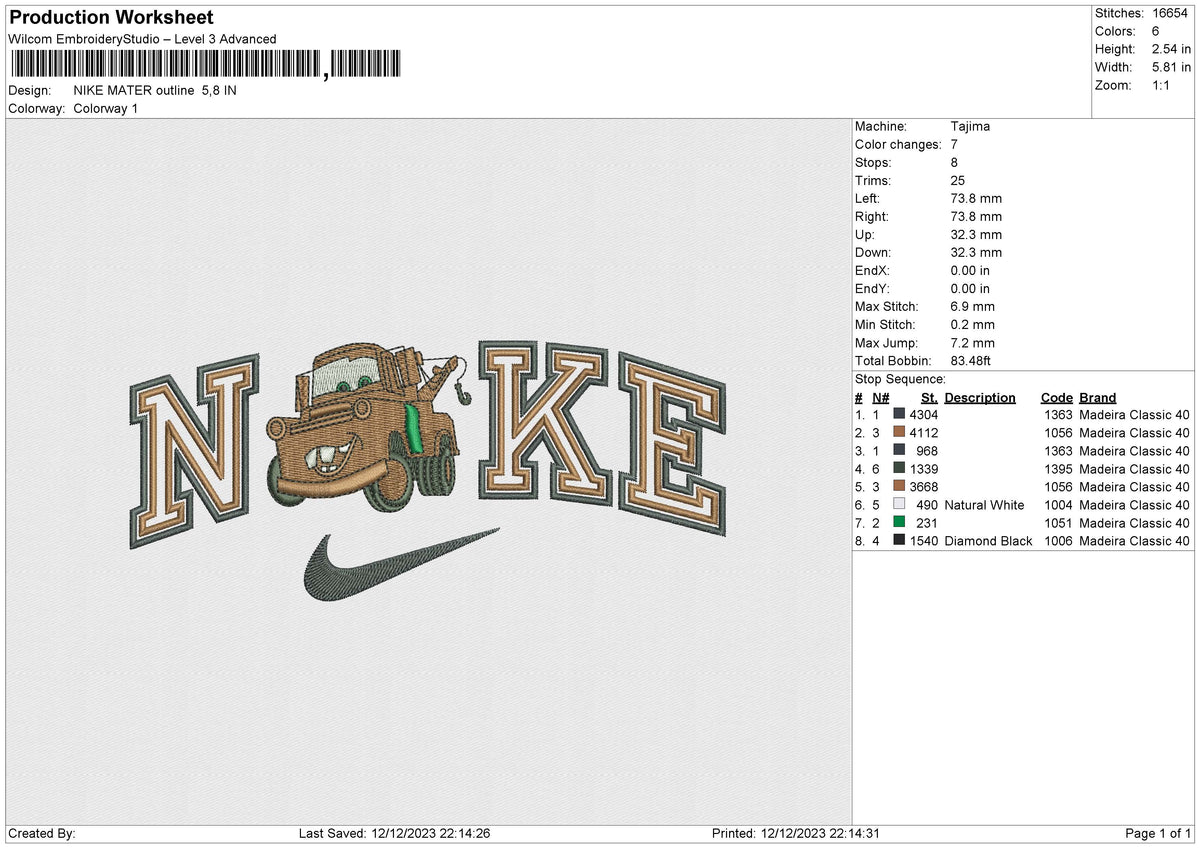This screenshot has height=848, width=1200.
Task: Click the 'Production Worksheet' title
Action: pos(110,18)
